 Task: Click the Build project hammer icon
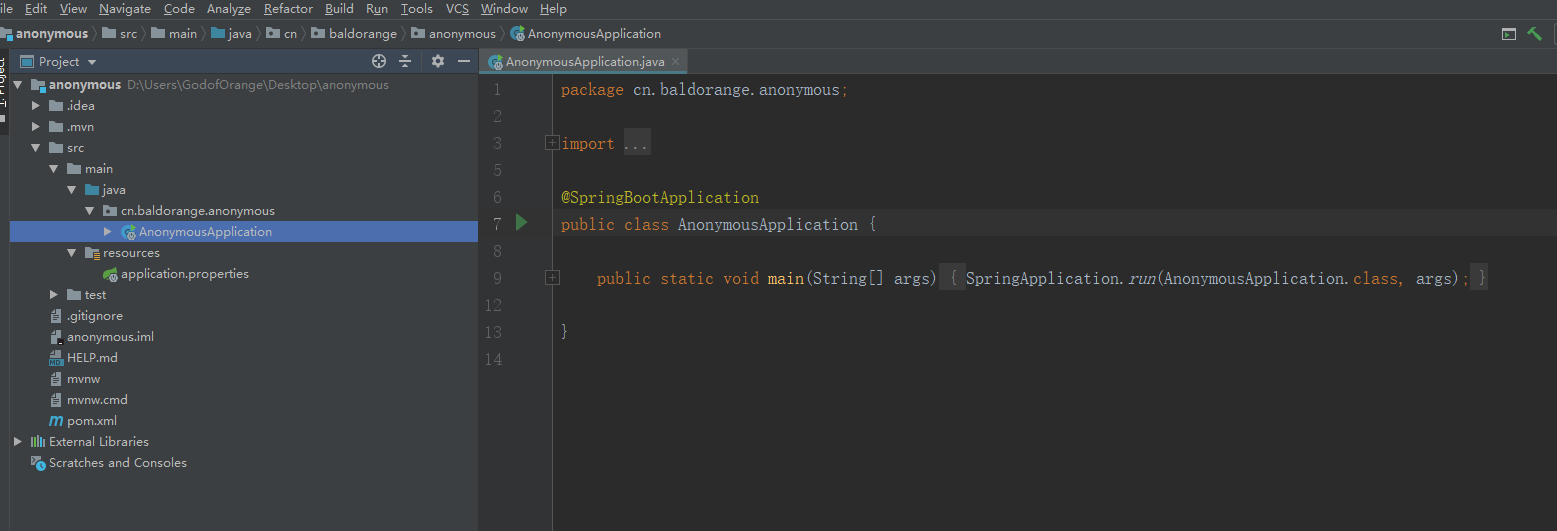1535,34
